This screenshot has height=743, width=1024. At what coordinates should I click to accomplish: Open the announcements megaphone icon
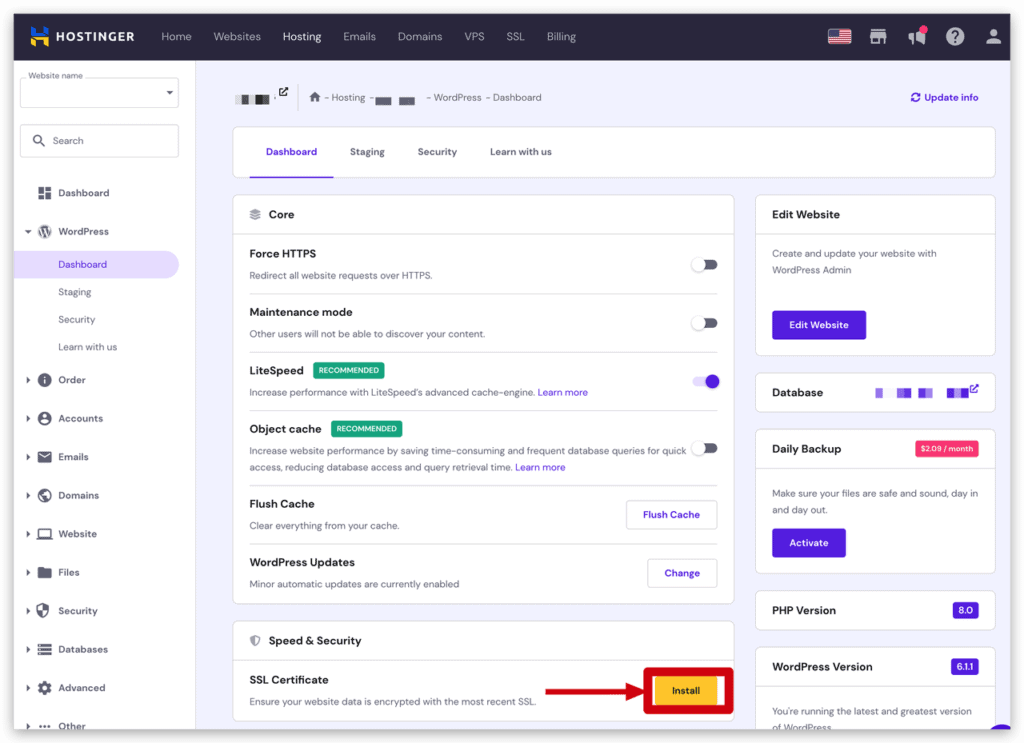click(x=917, y=36)
